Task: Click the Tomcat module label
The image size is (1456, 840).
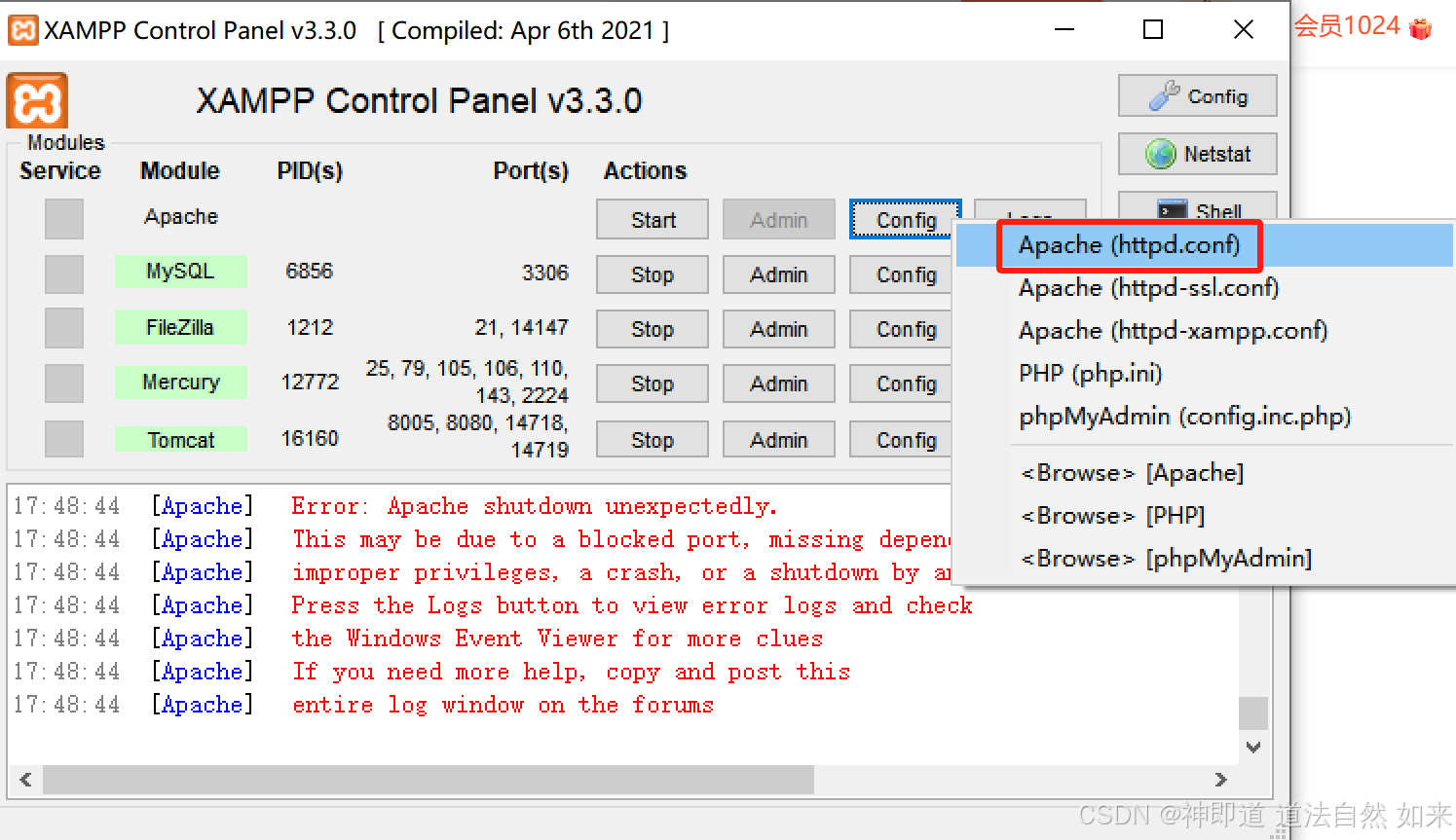Action: click(180, 440)
